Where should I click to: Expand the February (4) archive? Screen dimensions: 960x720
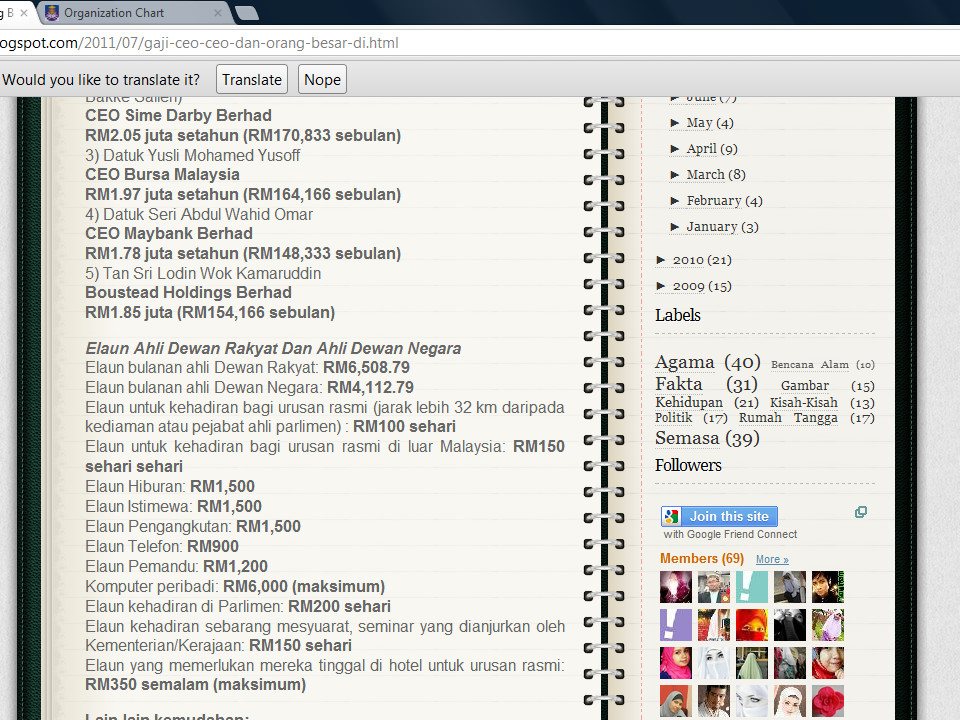(675, 201)
